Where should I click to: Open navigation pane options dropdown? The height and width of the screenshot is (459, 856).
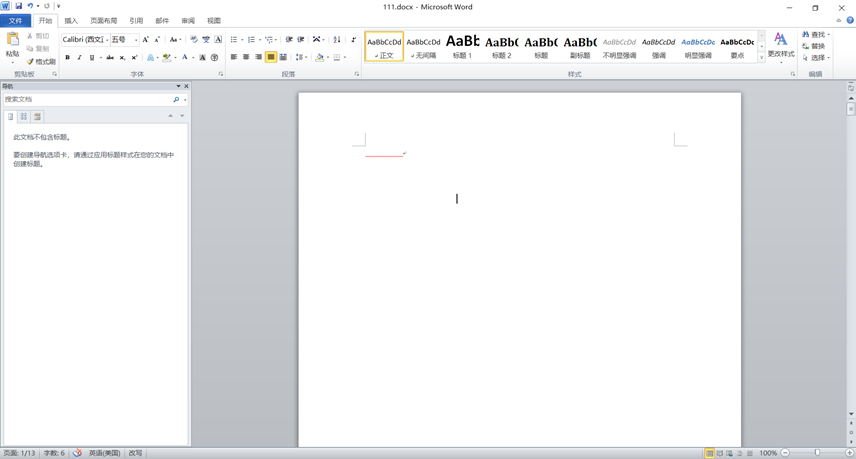(178, 86)
